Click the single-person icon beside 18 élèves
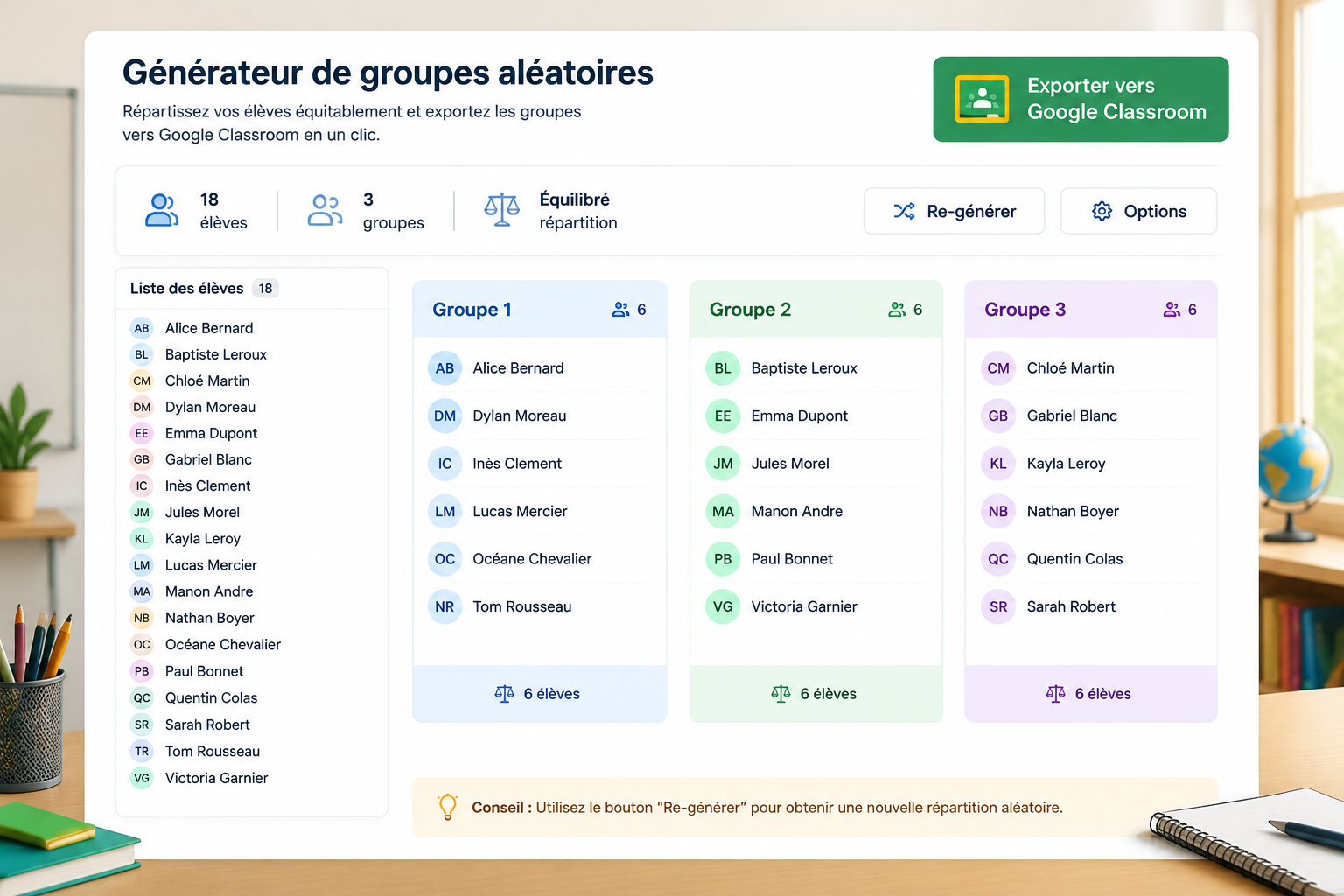 coord(161,211)
